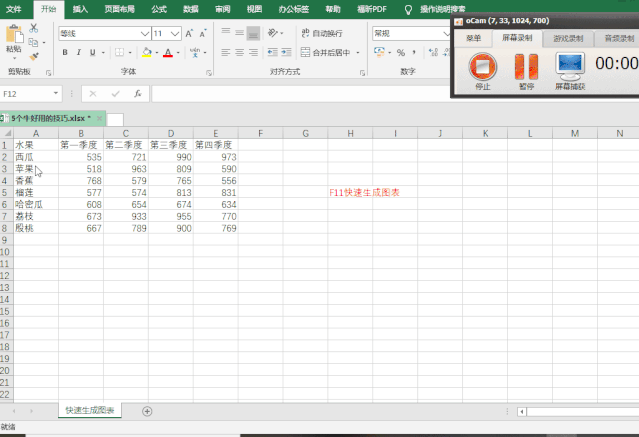This screenshot has height=437, width=639.
Task: Apply the fill color bucket
Action: pyautogui.click(x=147, y=52)
